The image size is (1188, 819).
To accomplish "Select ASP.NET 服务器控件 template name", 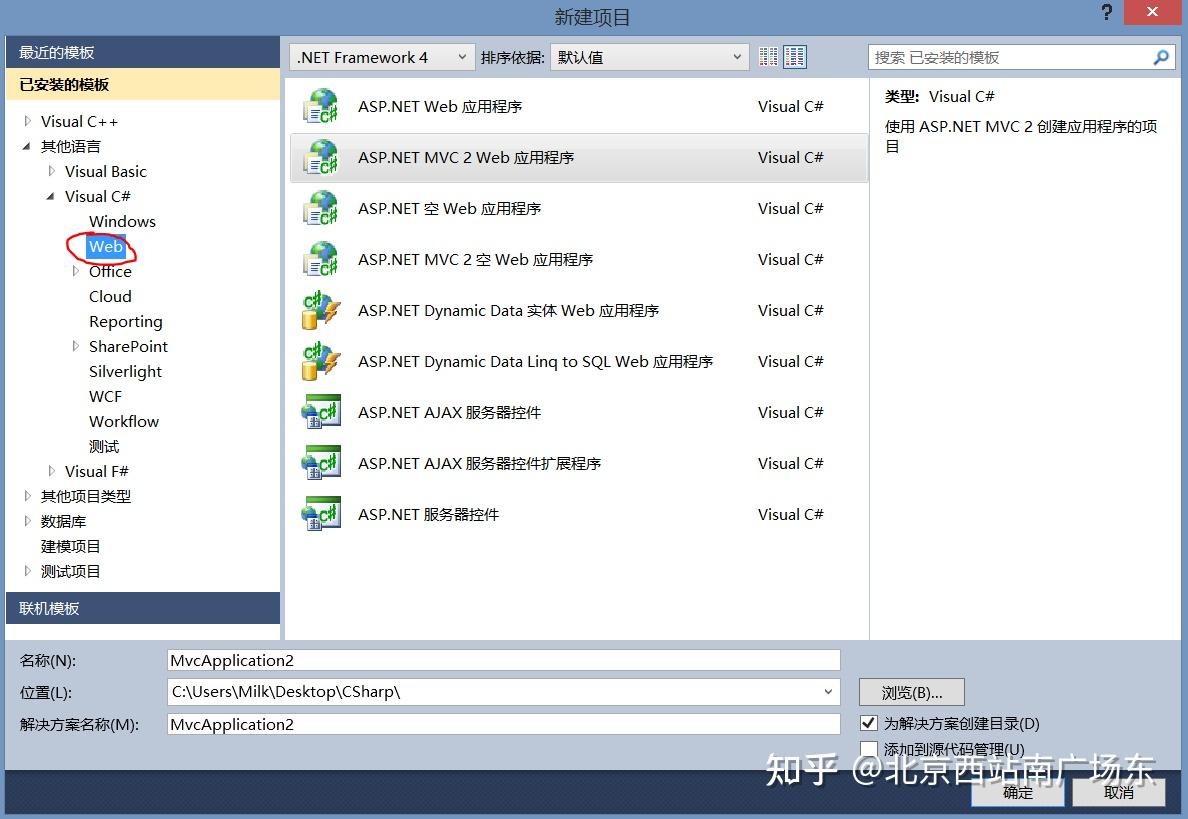I will (428, 514).
